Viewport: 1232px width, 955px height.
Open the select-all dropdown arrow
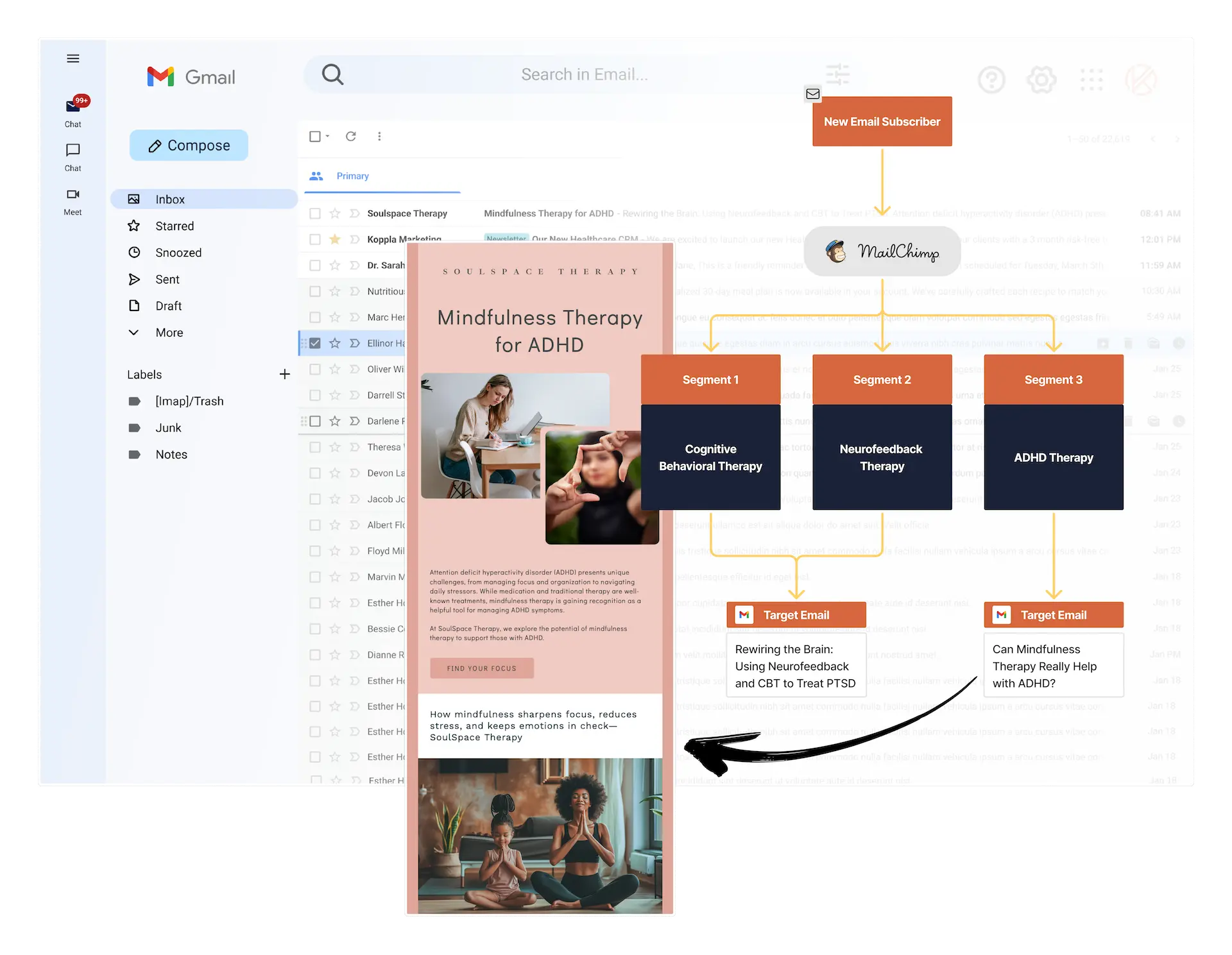327,136
